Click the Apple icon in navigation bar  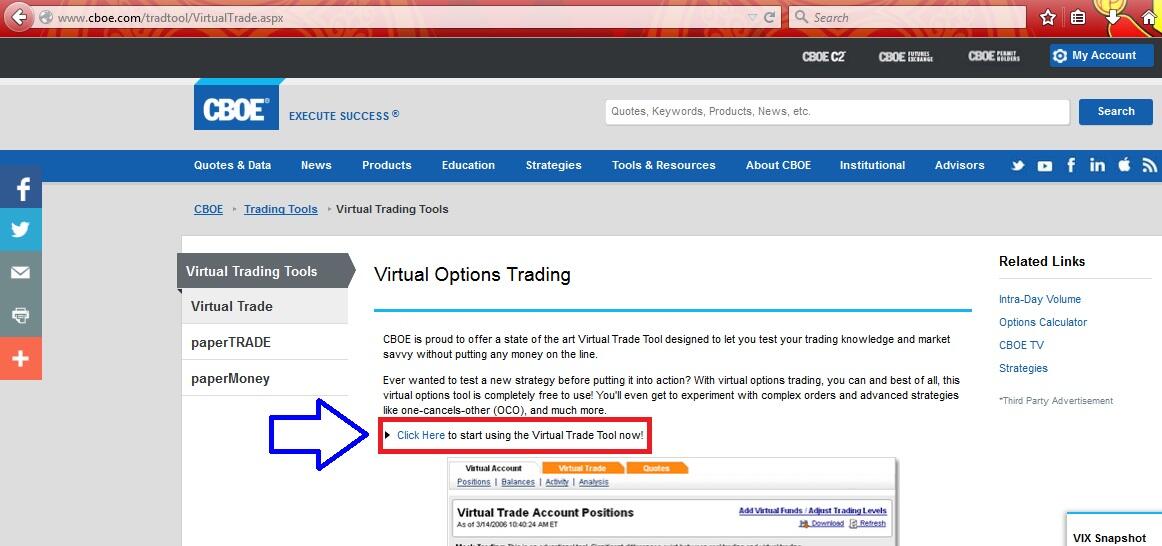1124,164
